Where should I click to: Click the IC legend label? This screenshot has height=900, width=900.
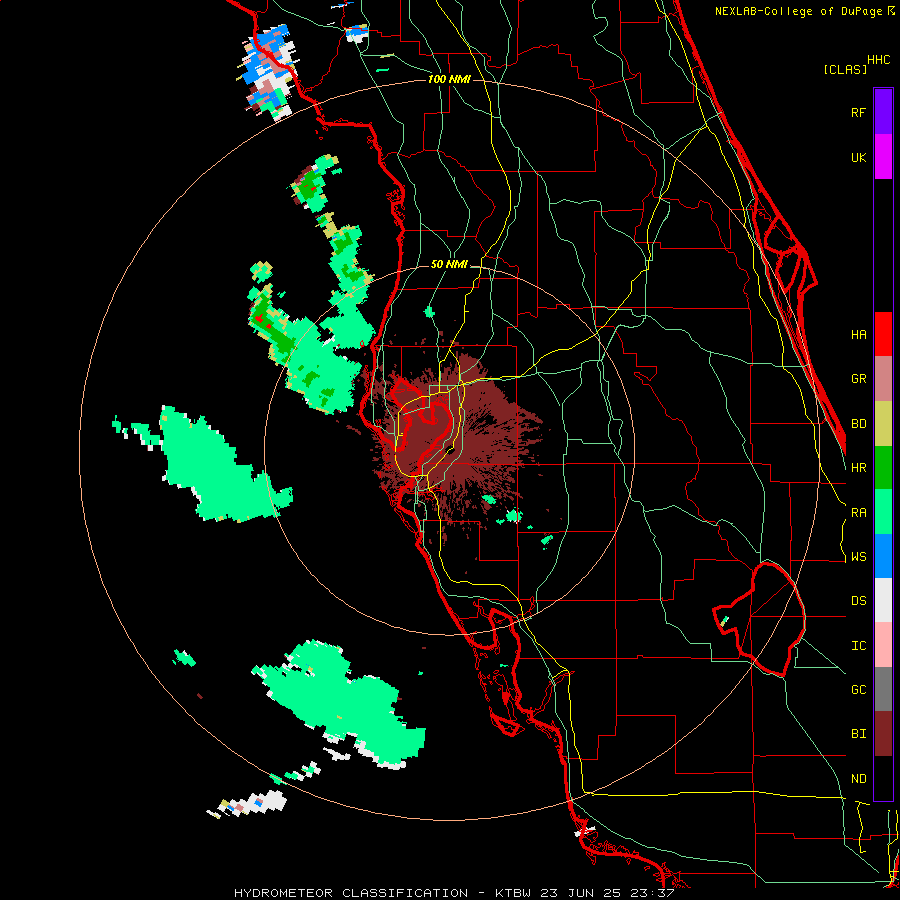858,646
